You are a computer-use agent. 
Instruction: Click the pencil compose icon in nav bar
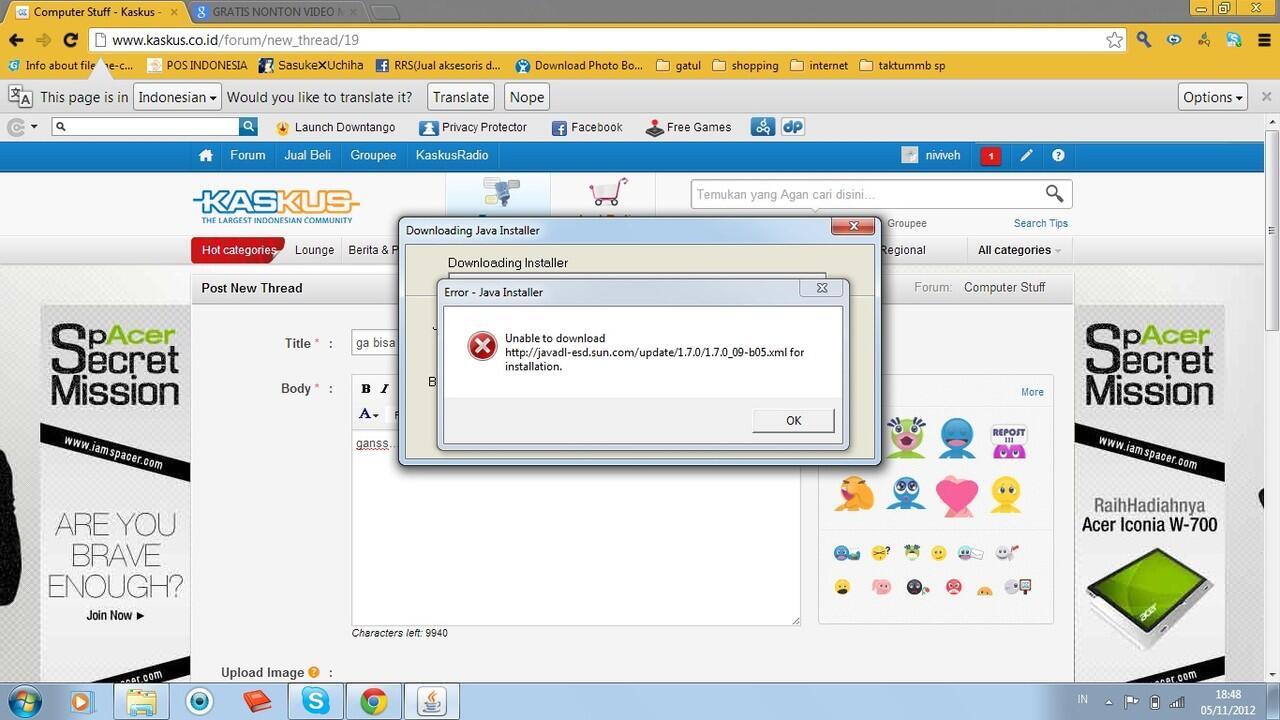pyautogui.click(x=1026, y=156)
